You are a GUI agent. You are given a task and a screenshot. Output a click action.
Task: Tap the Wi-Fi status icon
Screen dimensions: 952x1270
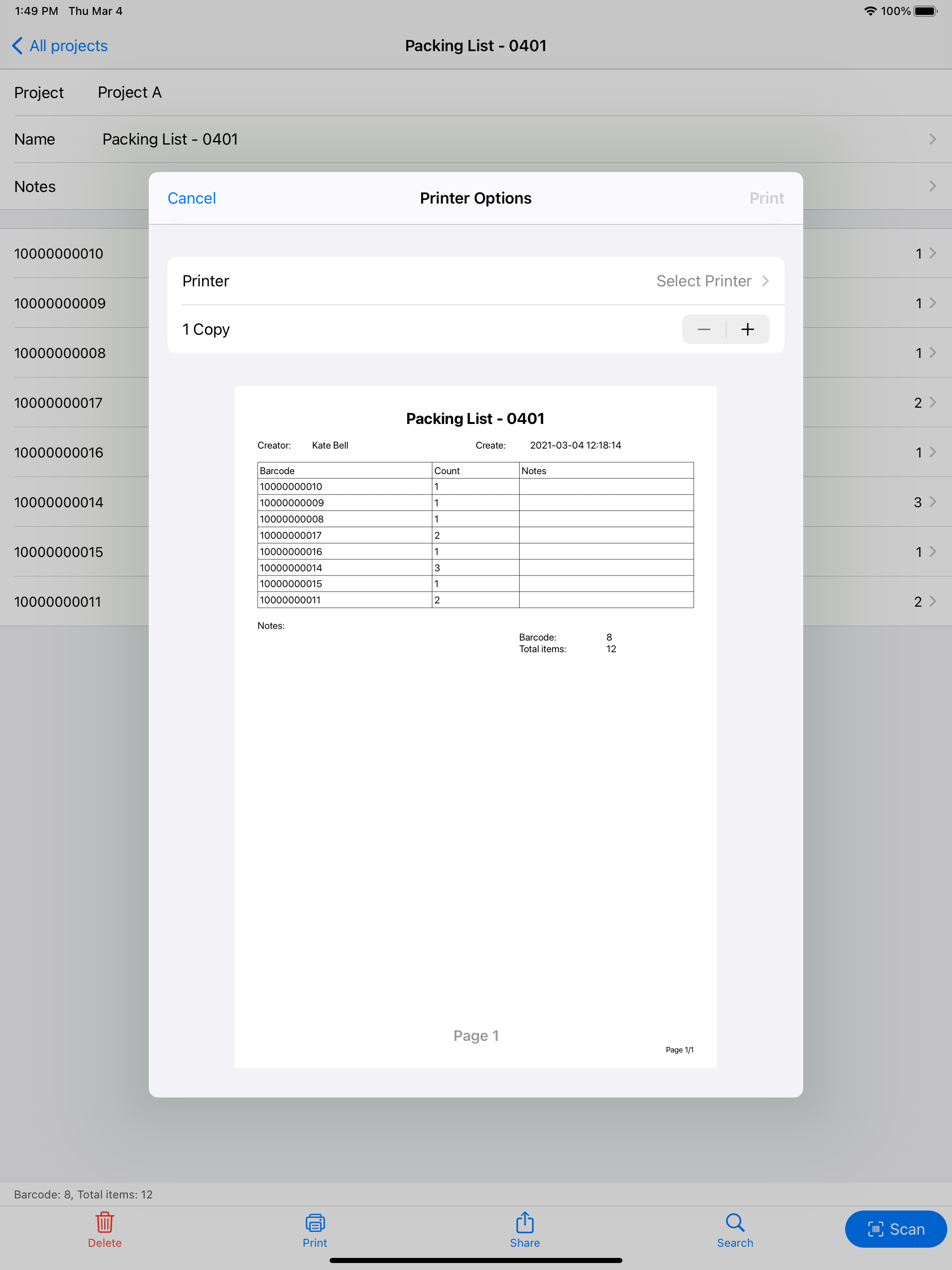click(870, 11)
